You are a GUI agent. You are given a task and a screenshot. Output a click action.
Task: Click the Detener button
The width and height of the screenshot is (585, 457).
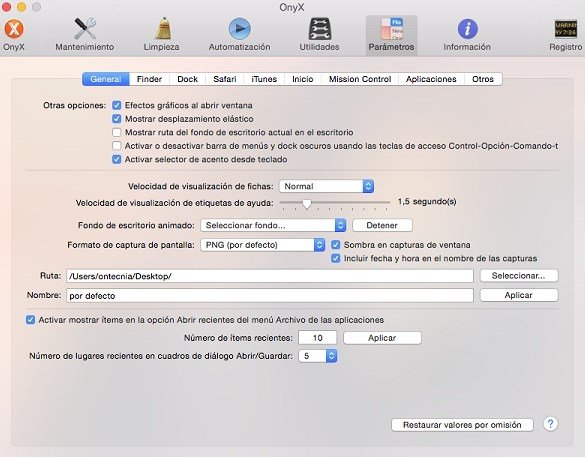(x=382, y=225)
